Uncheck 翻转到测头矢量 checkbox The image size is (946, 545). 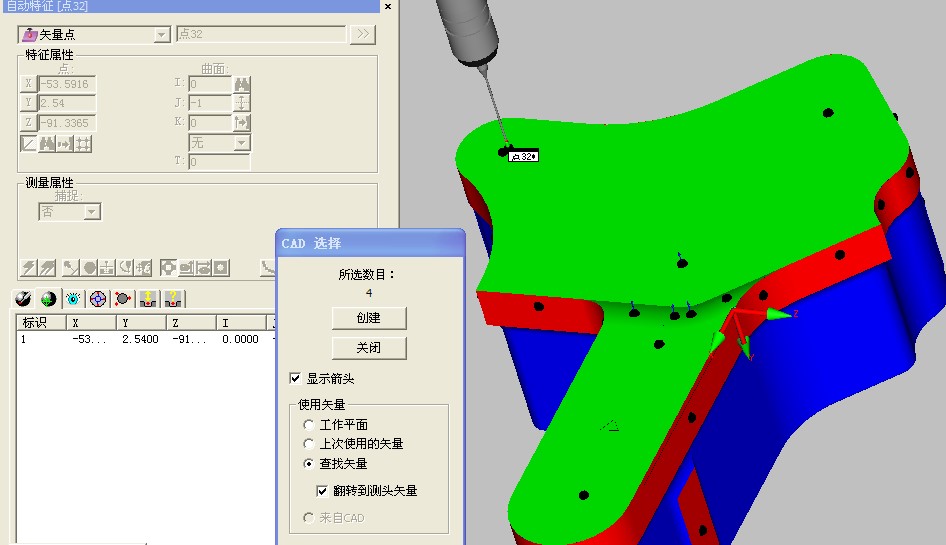(x=322, y=491)
